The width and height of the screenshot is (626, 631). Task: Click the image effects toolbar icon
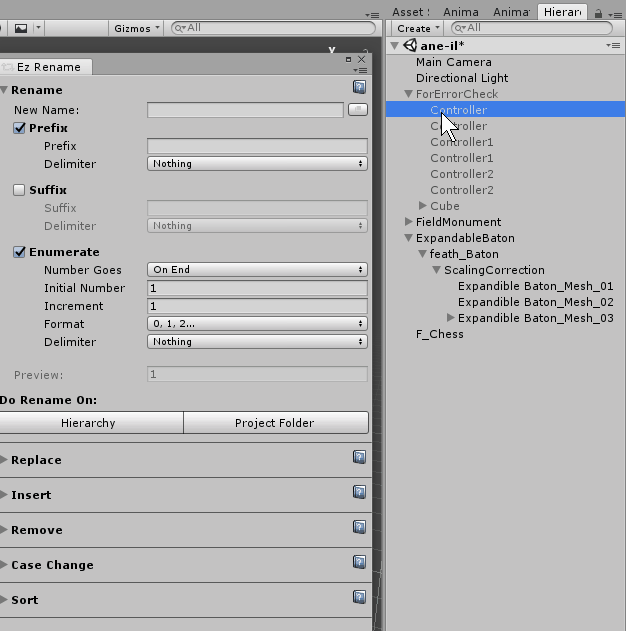click(x=21, y=28)
